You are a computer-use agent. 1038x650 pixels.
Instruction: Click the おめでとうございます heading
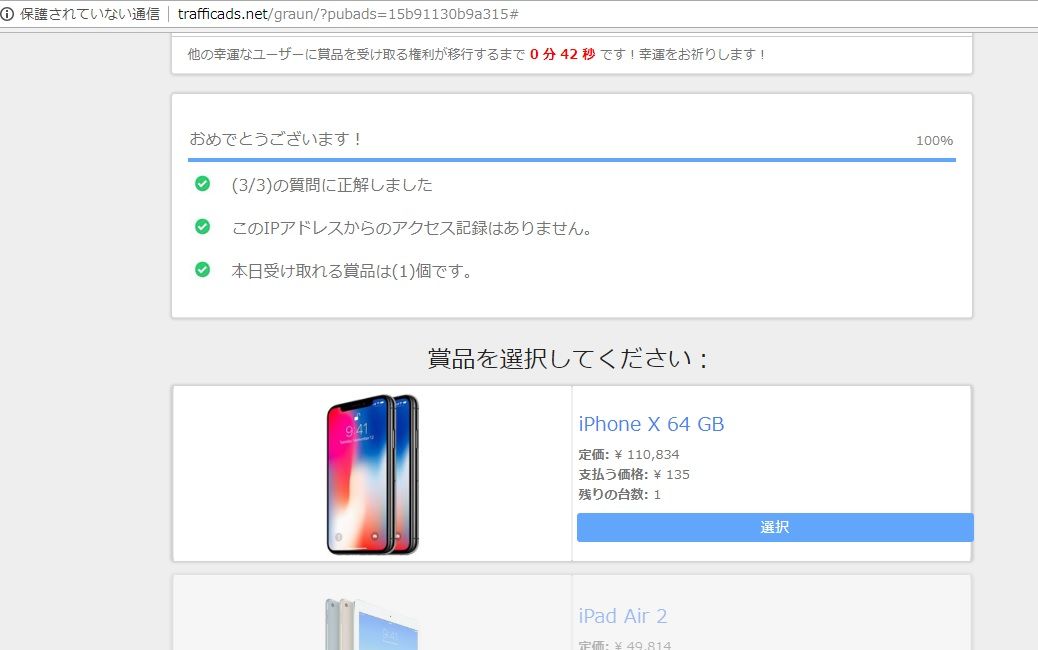tap(275, 139)
